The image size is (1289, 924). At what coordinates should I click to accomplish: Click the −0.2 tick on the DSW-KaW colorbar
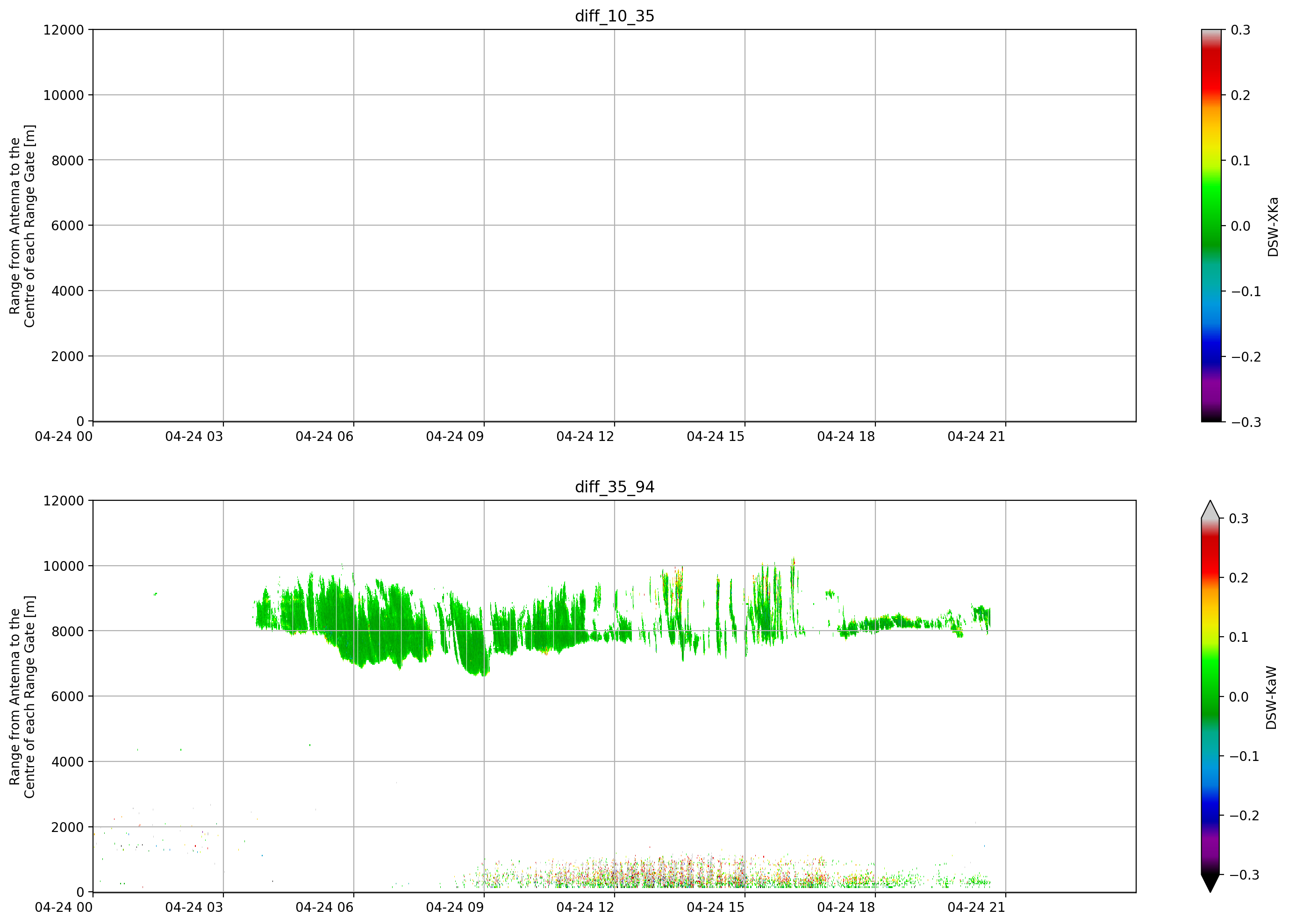point(1245,816)
